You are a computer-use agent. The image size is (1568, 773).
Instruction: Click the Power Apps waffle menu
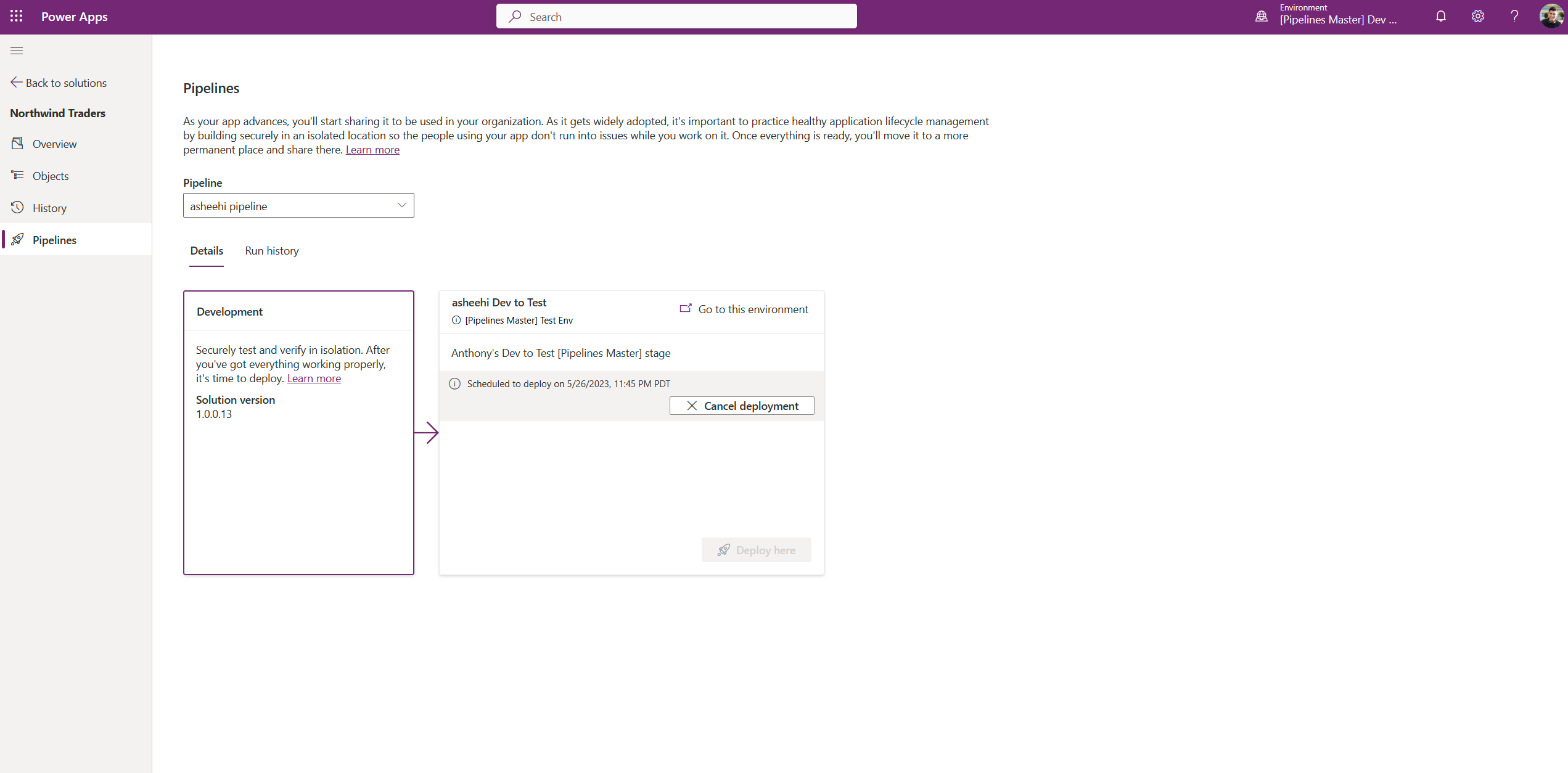[x=16, y=16]
